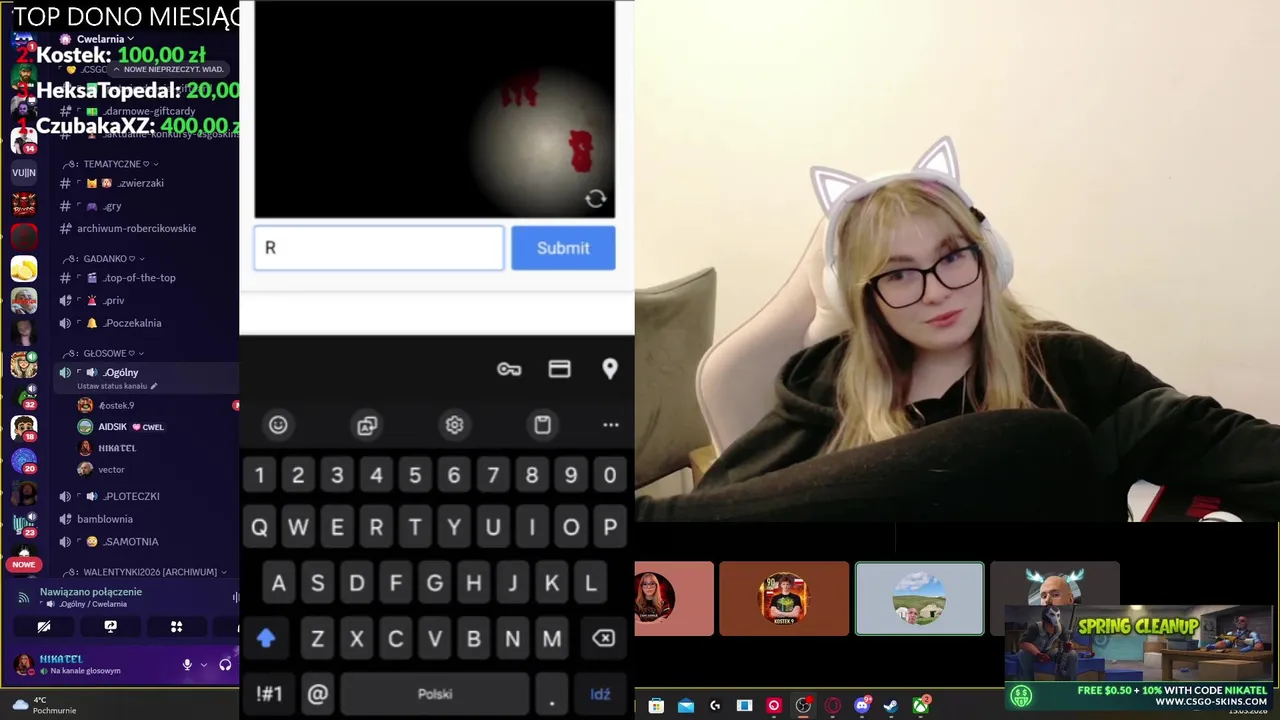The image size is (1280, 720).
Task: Tap the payment card icon on keyboard bar
Action: coord(559,369)
